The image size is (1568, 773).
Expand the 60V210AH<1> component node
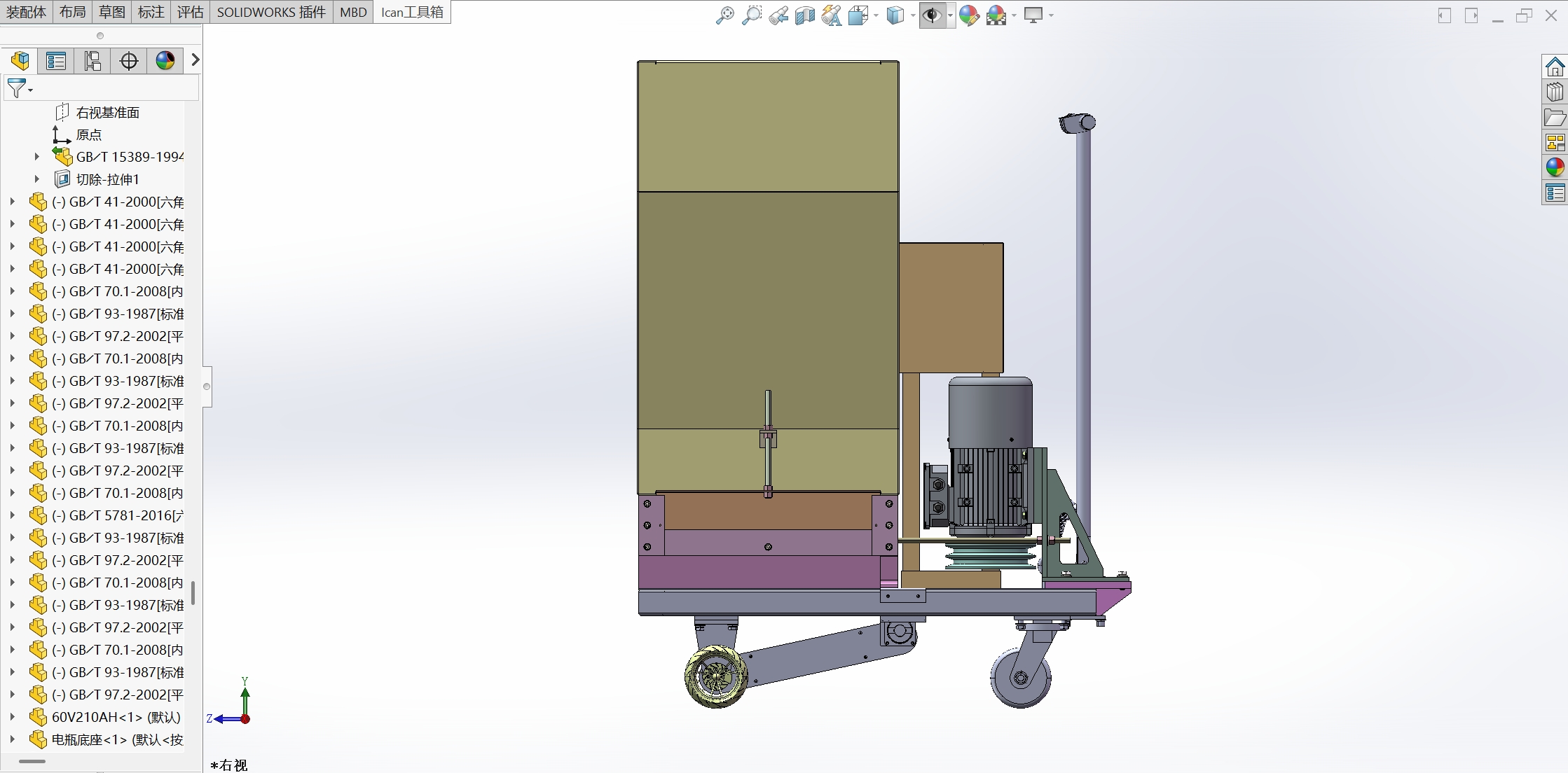(x=12, y=717)
